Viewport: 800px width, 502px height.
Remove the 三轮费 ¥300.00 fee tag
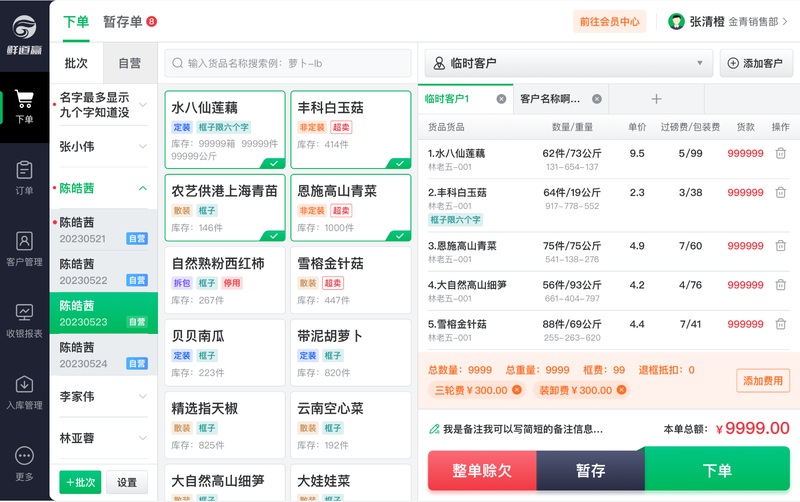tap(517, 390)
